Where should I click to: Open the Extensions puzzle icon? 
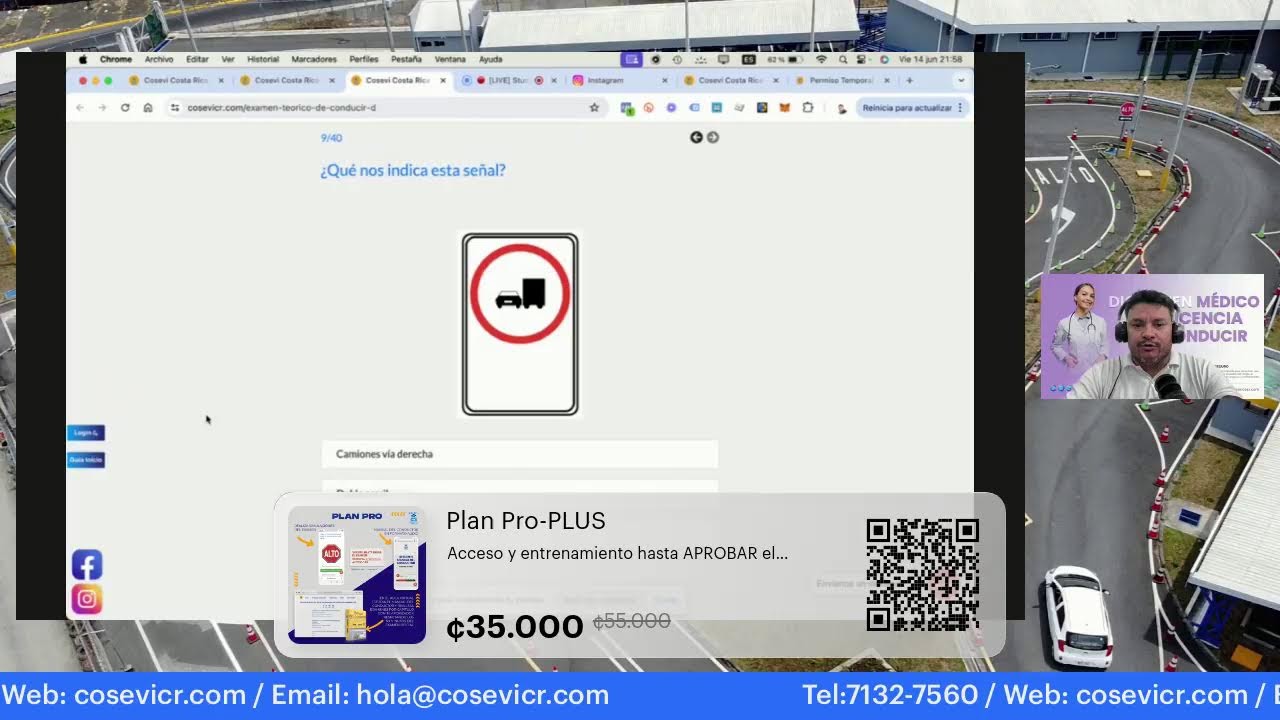click(x=808, y=107)
